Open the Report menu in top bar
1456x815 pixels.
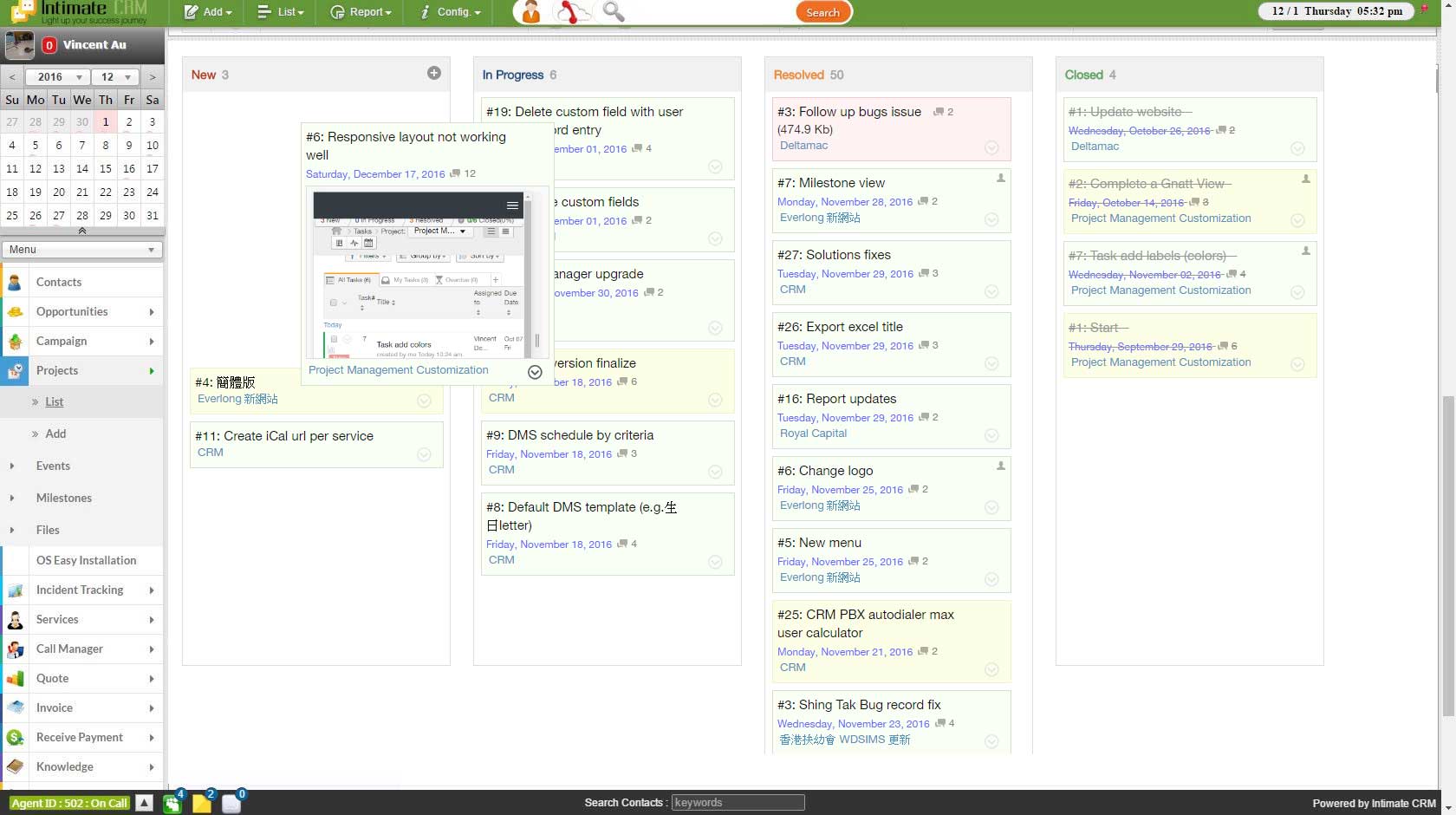[361, 12]
